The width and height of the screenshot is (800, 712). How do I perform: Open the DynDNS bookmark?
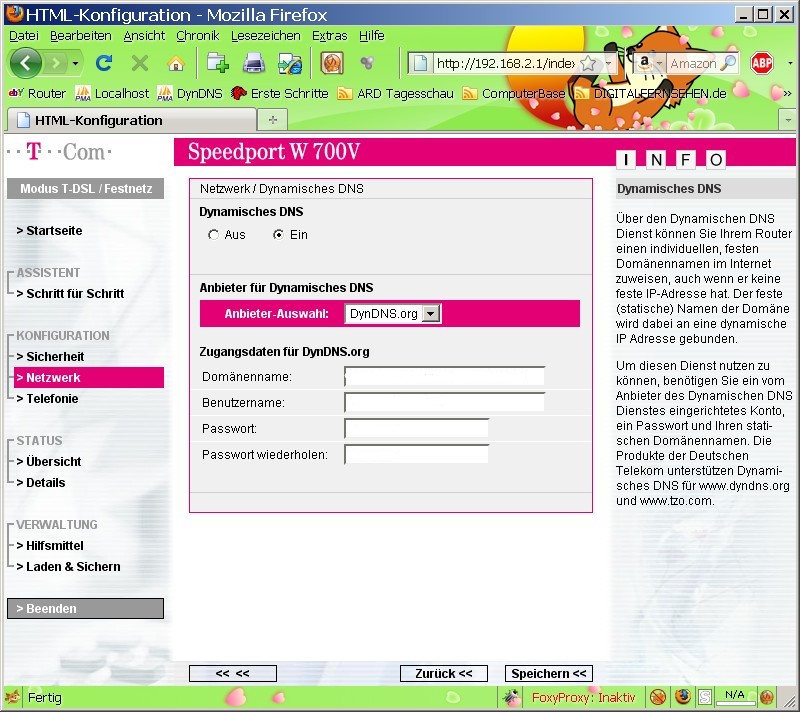coord(190,93)
